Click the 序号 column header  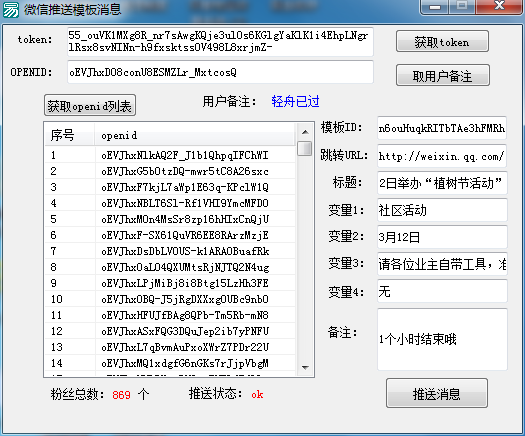tap(70, 135)
